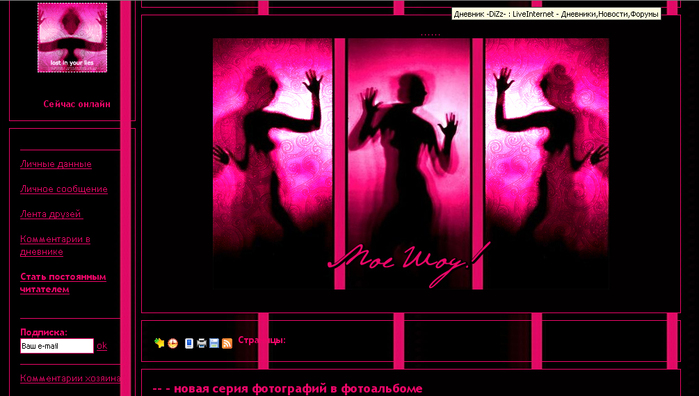Open Комментарии в дневнике link

click(55, 245)
